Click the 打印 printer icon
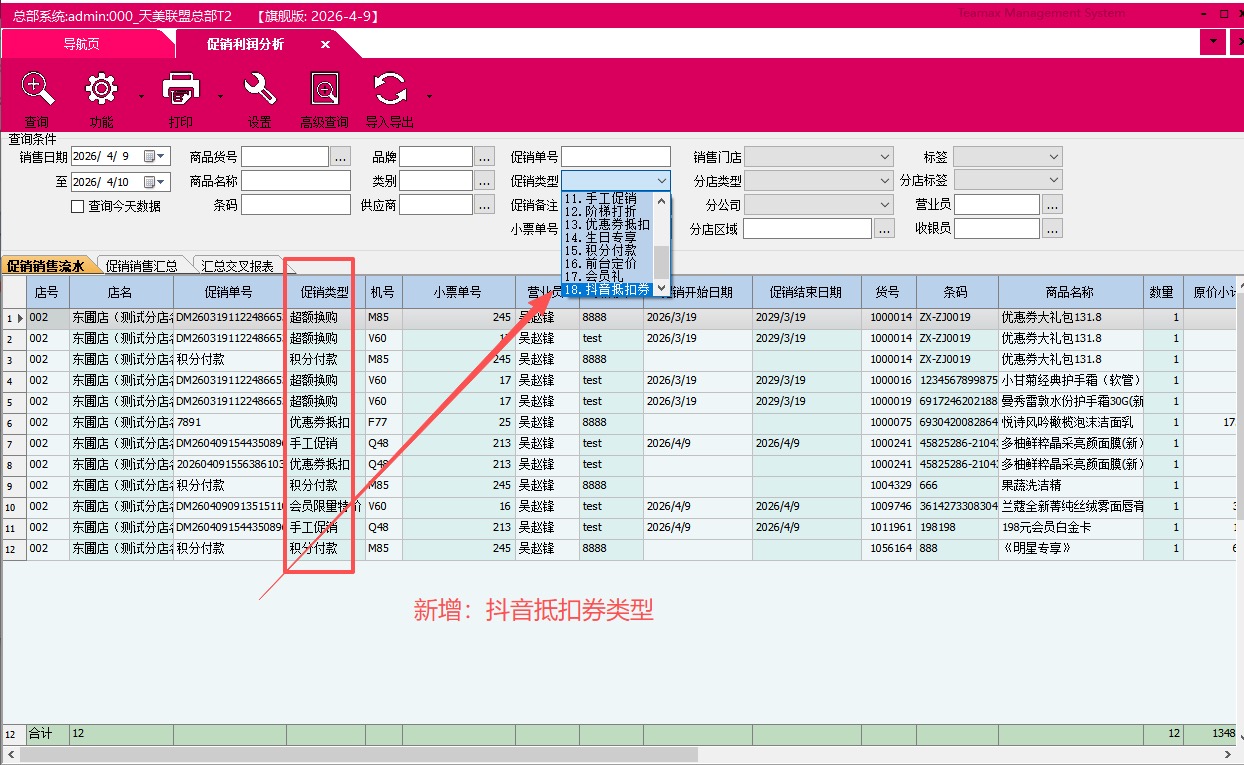The width and height of the screenshot is (1244, 765). click(x=181, y=90)
